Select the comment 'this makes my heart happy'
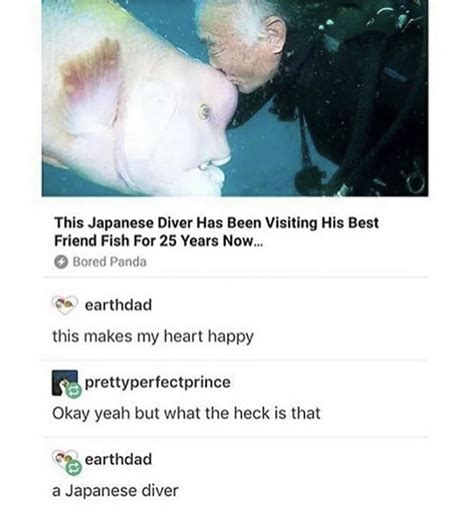The image size is (474, 511). (153, 337)
